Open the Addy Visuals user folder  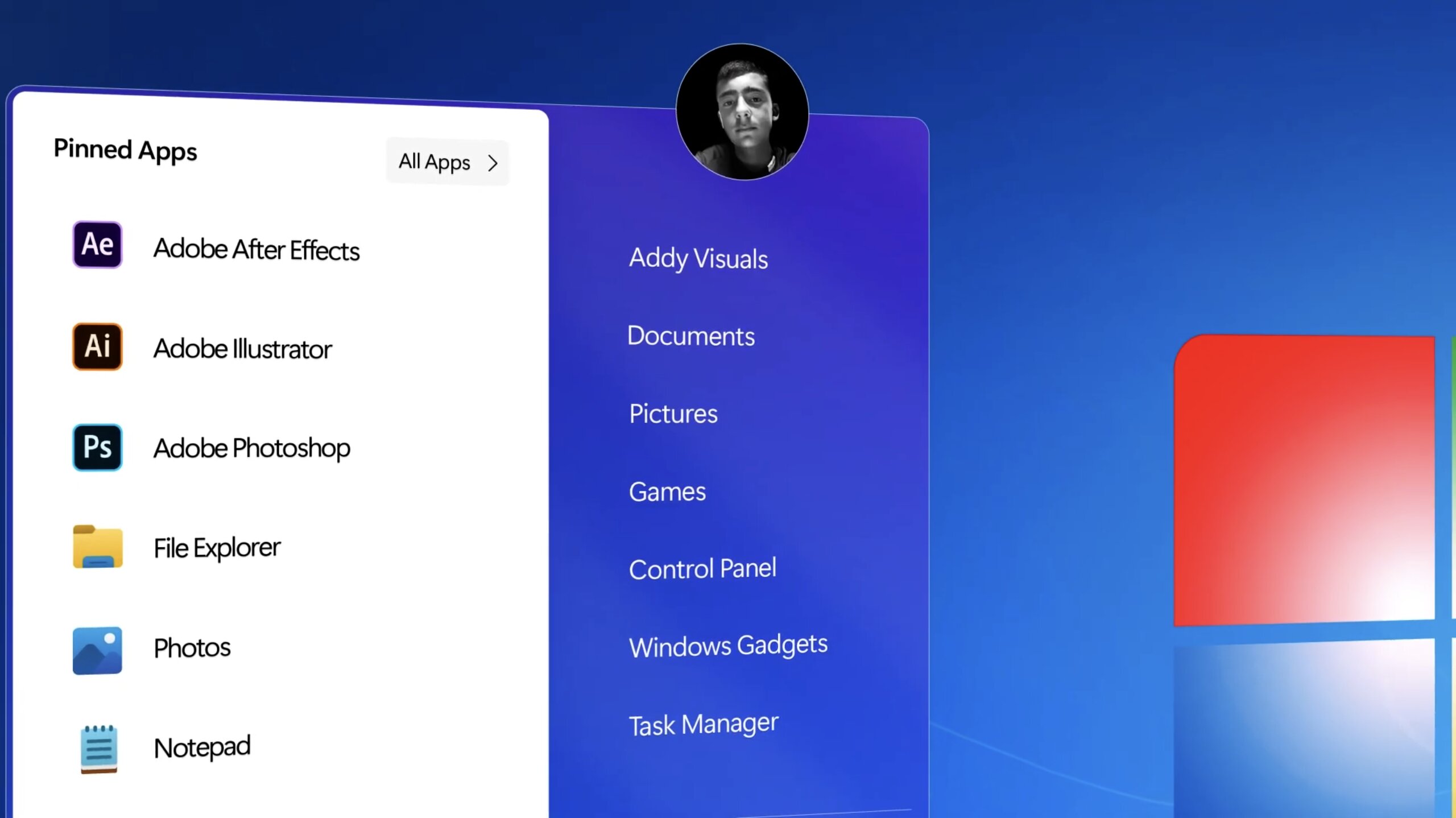pos(698,259)
